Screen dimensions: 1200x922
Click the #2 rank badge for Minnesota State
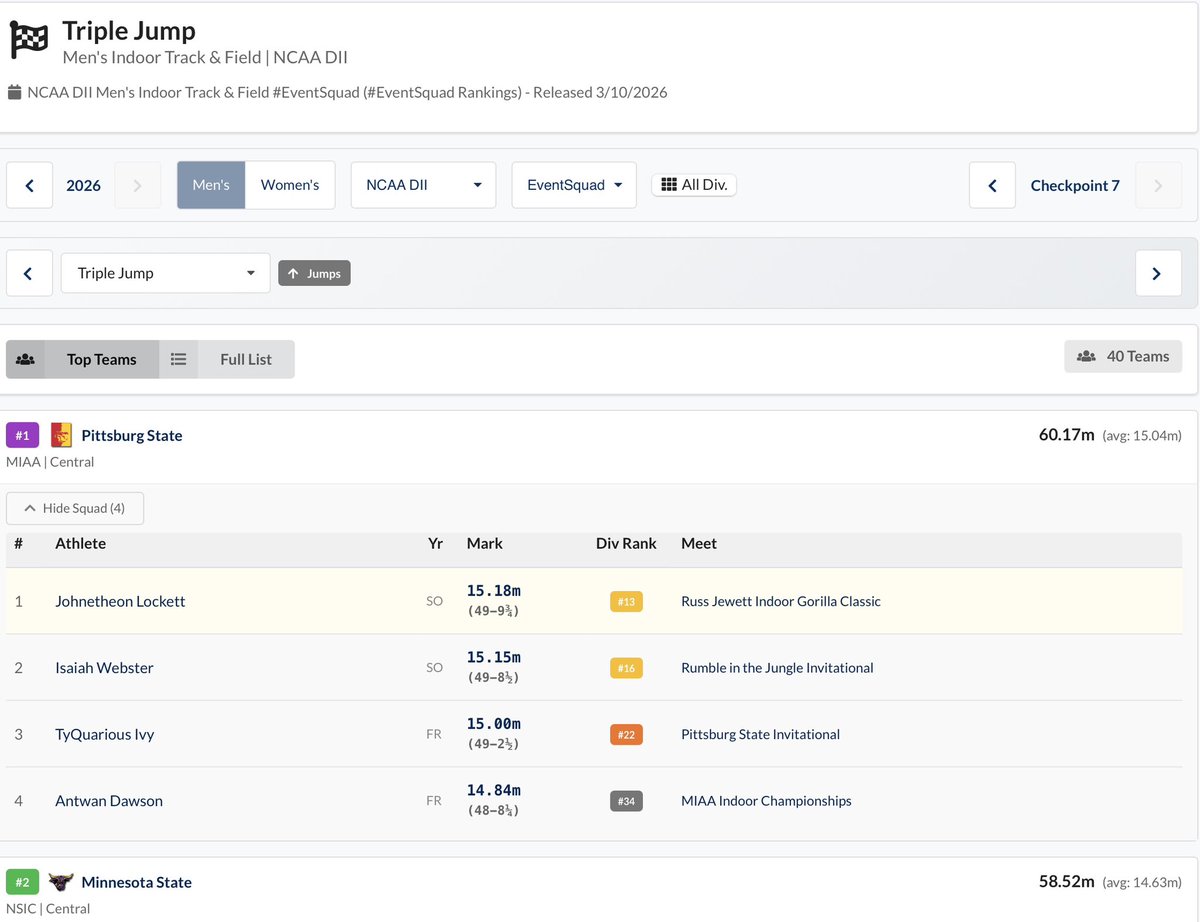[22, 882]
